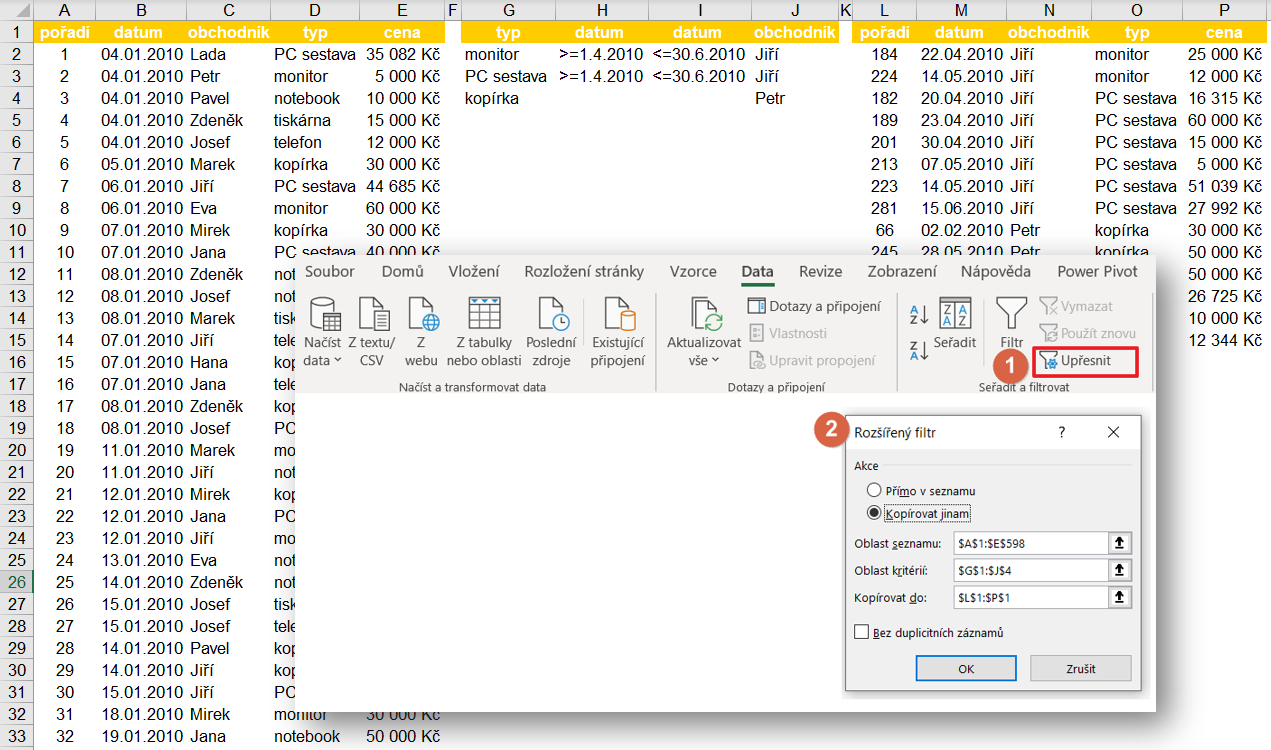
Task: Click the Filtr funnel icon
Action: point(1011,314)
